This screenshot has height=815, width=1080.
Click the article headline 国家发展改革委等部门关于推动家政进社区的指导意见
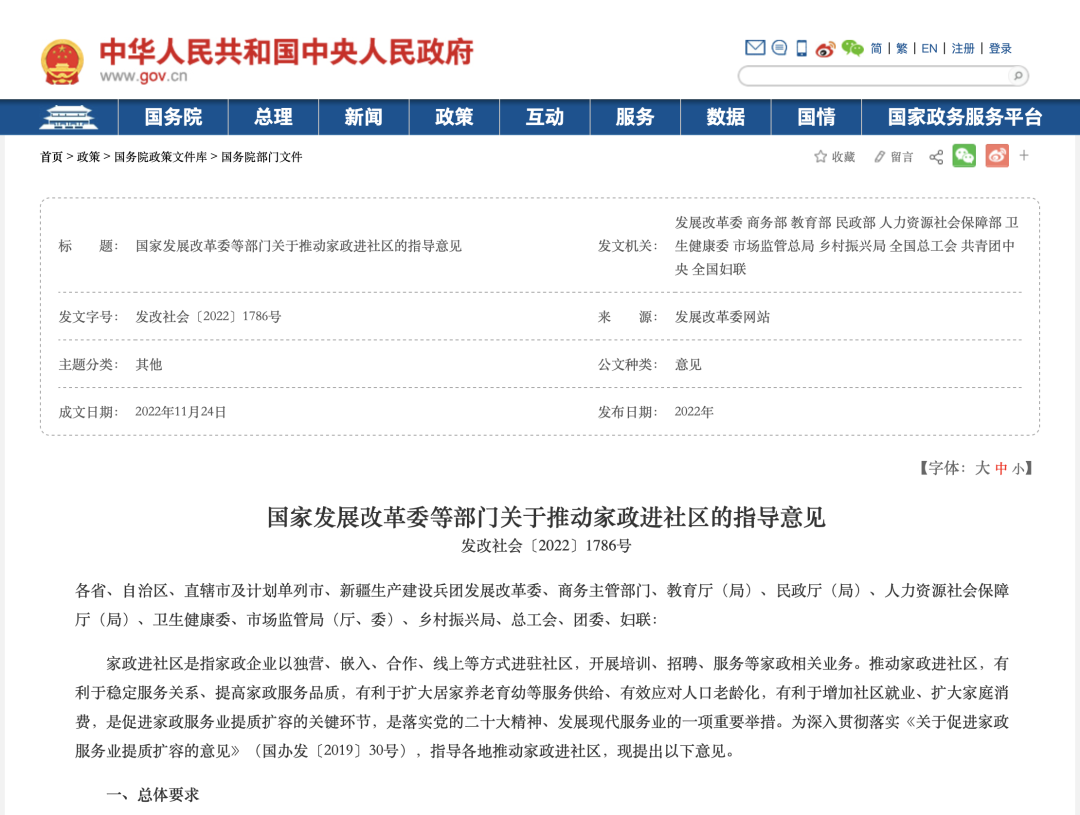point(546,517)
